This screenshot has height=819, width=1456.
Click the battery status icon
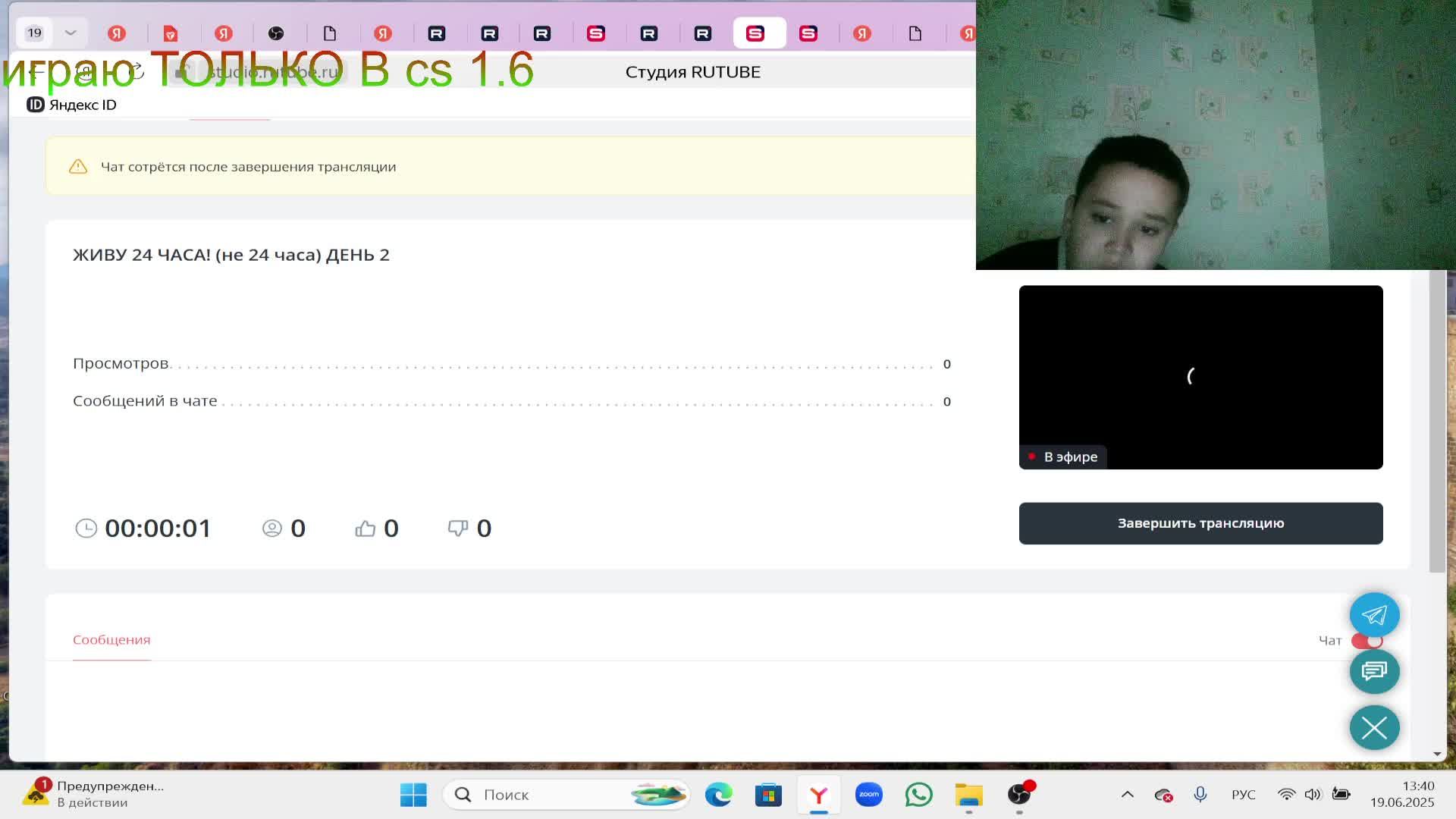(1341, 795)
